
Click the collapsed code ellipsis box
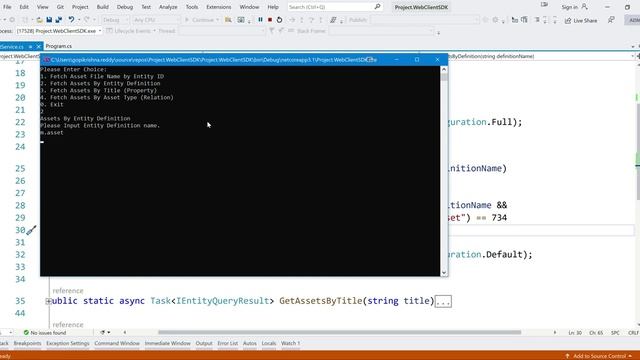(443, 302)
